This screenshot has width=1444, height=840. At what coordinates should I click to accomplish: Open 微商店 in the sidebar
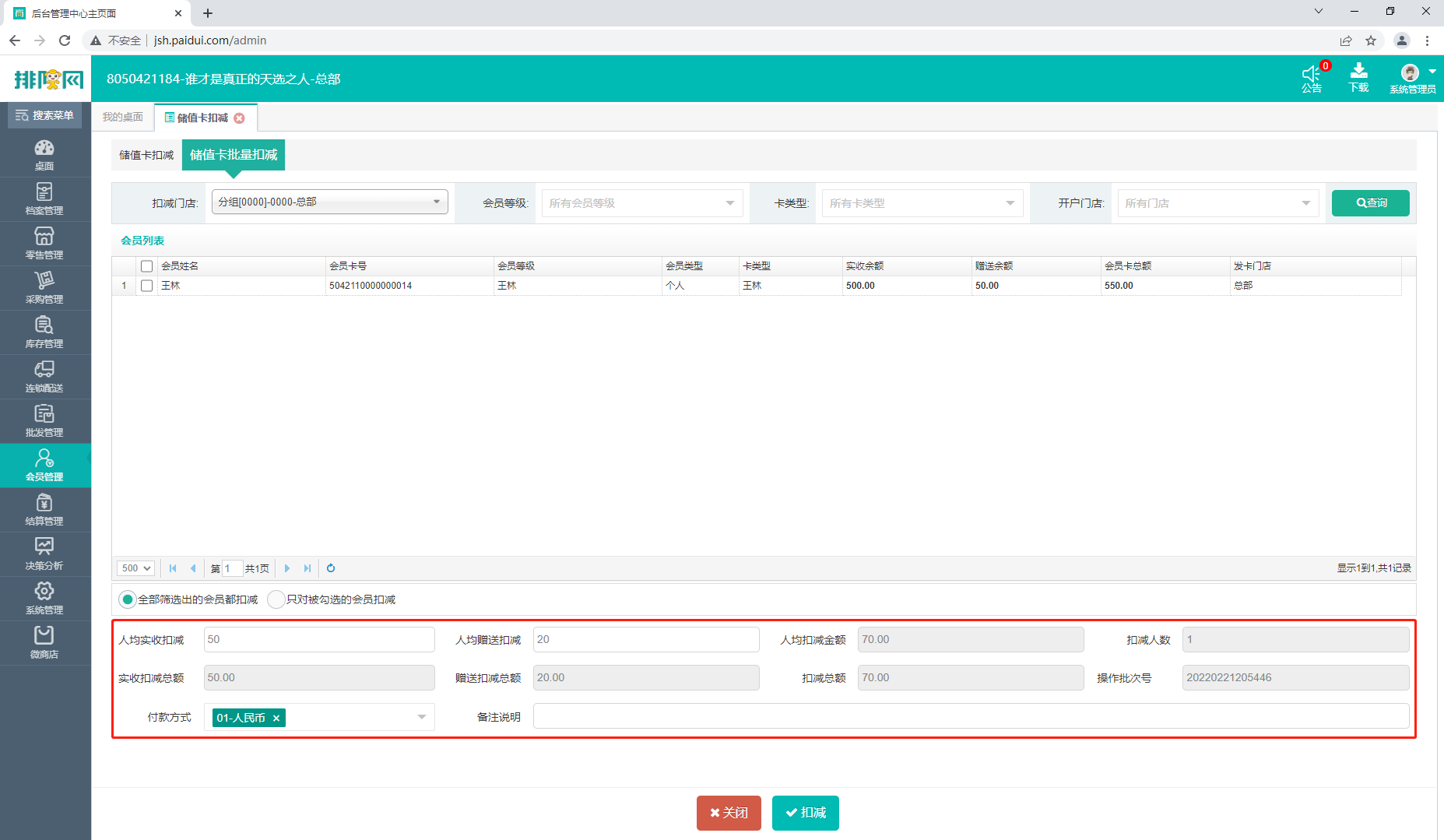coord(44,643)
